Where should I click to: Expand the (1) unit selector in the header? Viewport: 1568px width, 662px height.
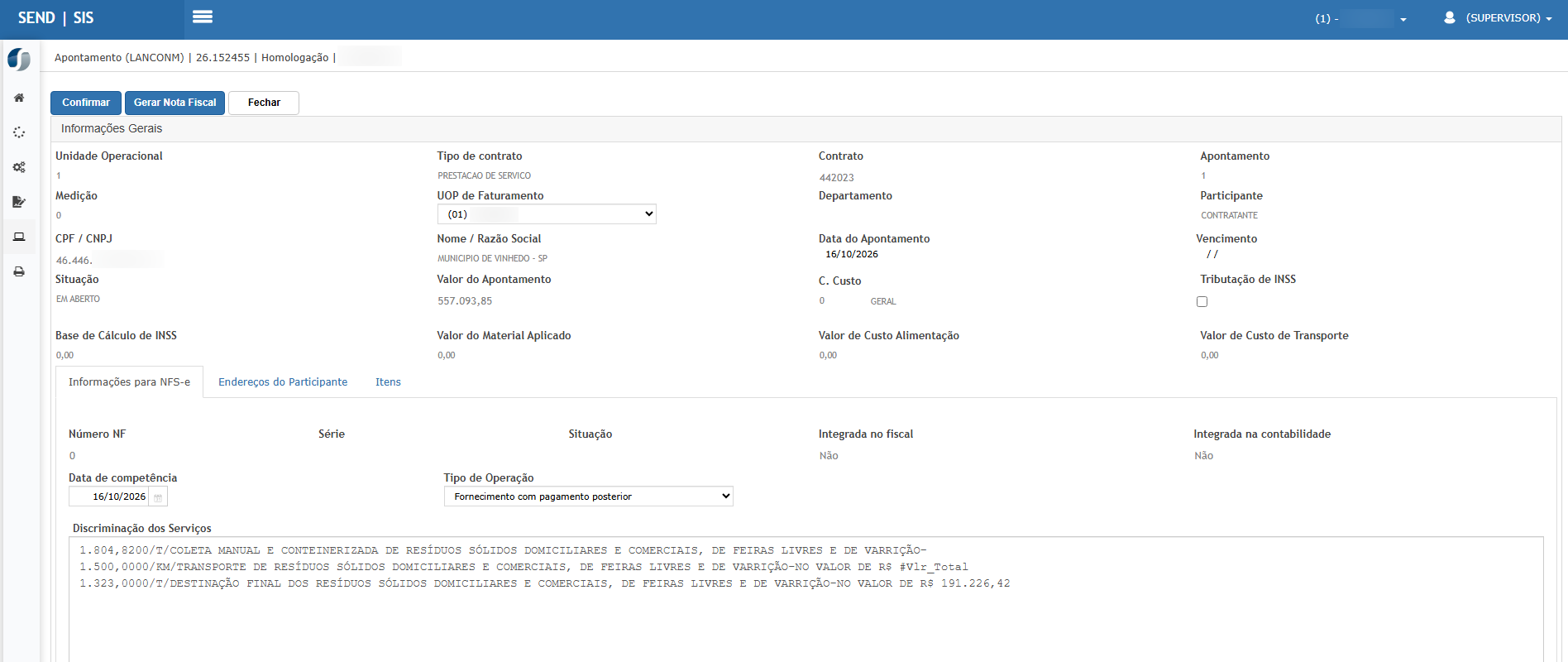(x=1360, y=18)
